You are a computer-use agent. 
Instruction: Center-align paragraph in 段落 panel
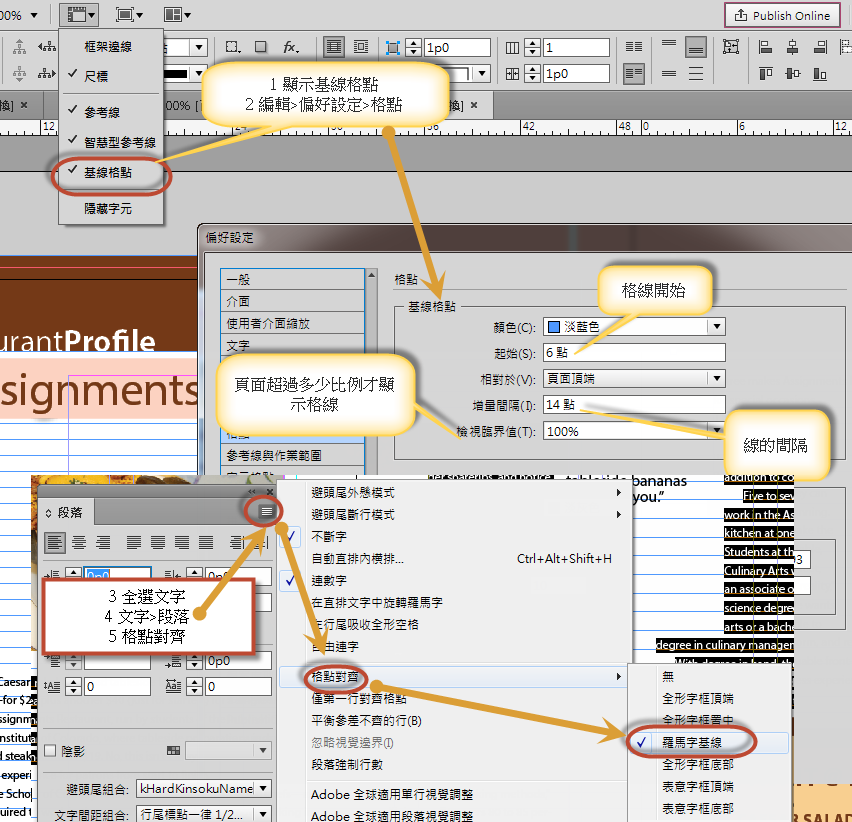click(79, 542)
